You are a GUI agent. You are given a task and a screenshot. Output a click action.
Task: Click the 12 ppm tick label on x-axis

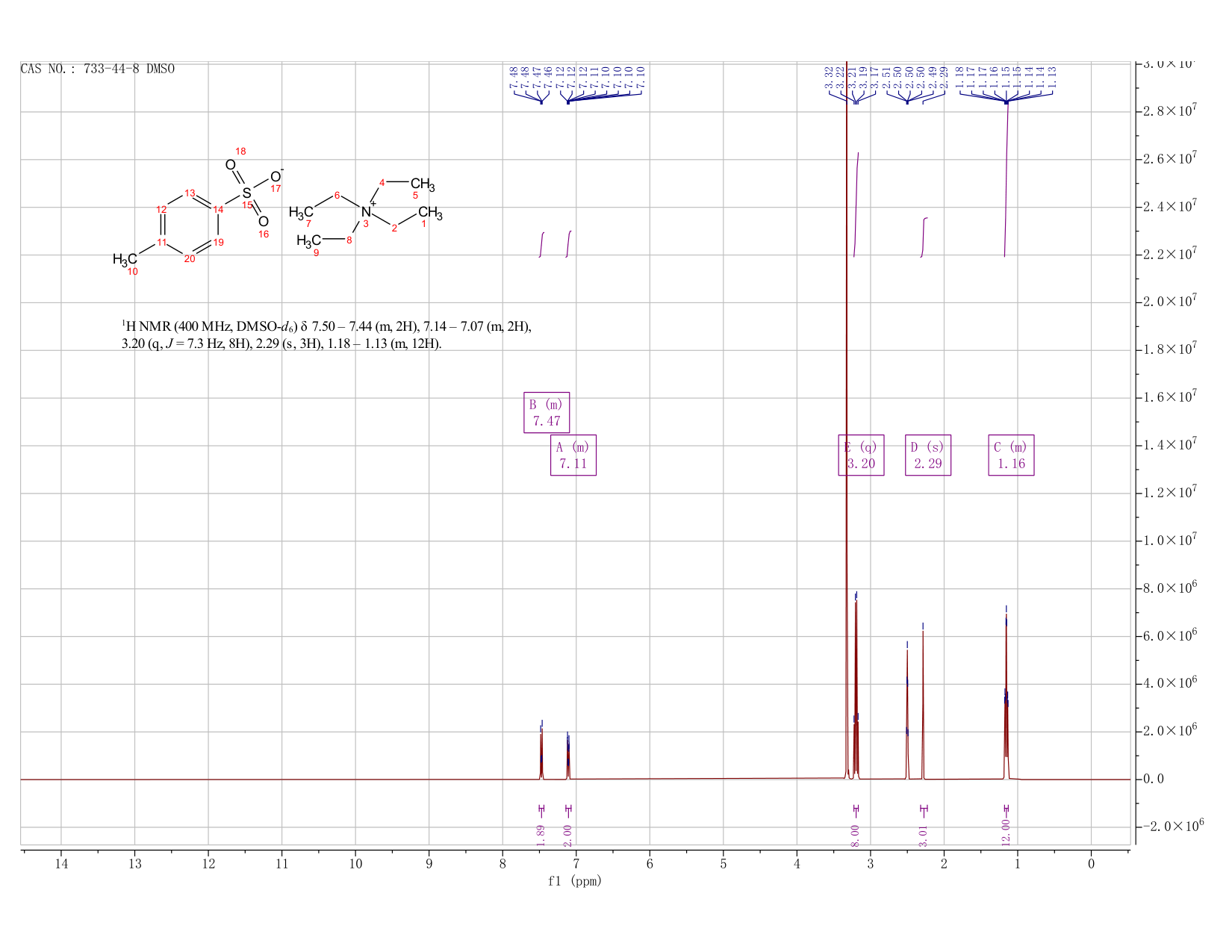(208, 864)
